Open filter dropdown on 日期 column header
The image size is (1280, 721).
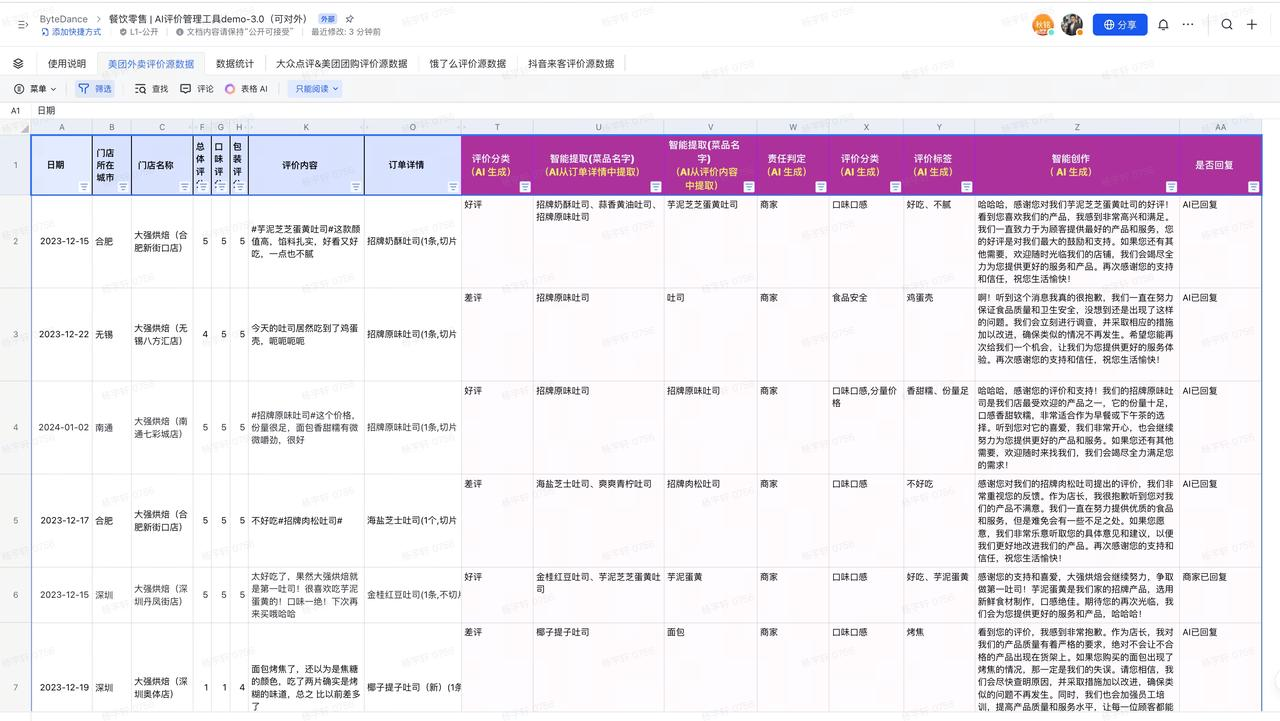point(84,187)
